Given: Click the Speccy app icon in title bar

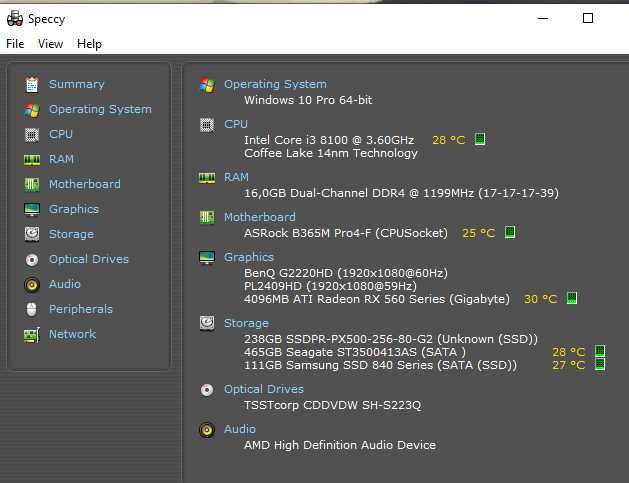Looking at the screenshot, I should [15, 18].
